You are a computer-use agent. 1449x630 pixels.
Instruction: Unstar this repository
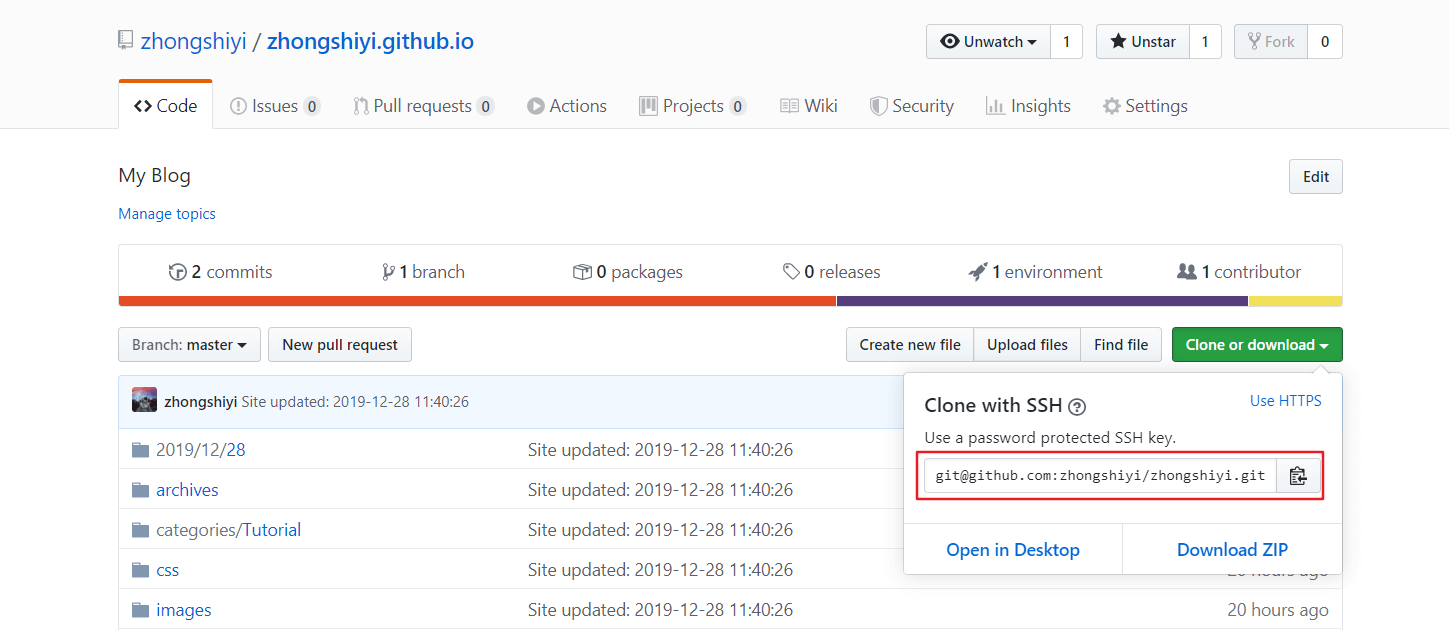click(1142, 42)
